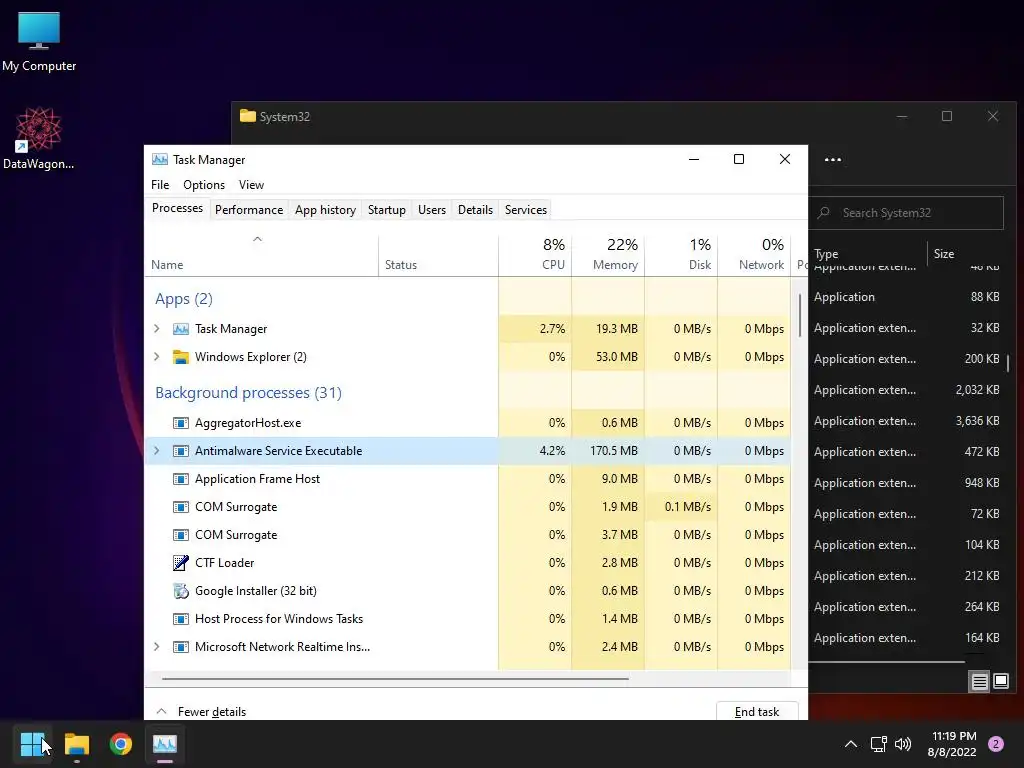
Task: Click the System32 folder title icon
Action: pos(248,116)
